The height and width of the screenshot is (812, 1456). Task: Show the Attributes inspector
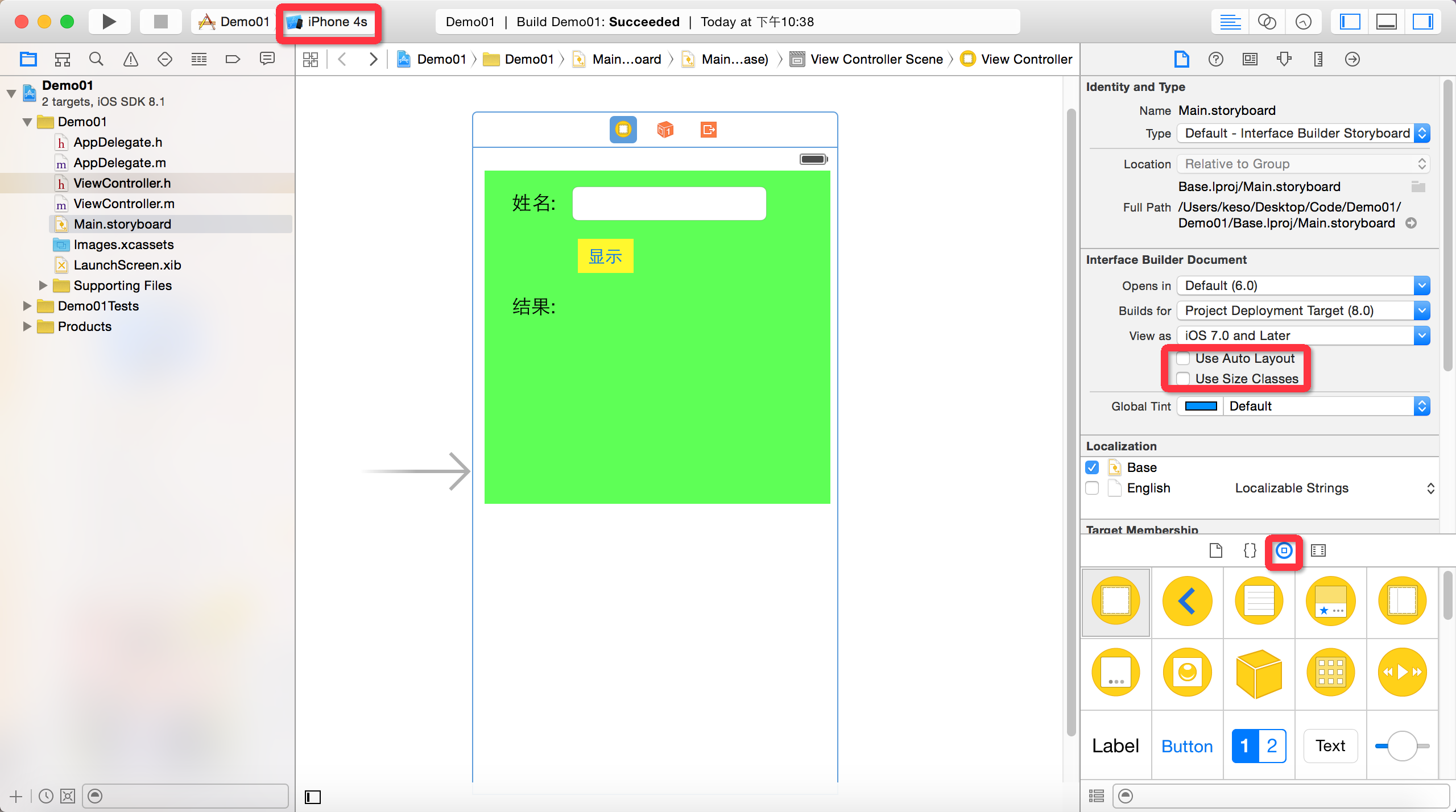pyautogui.click(x=1284, y=59)
